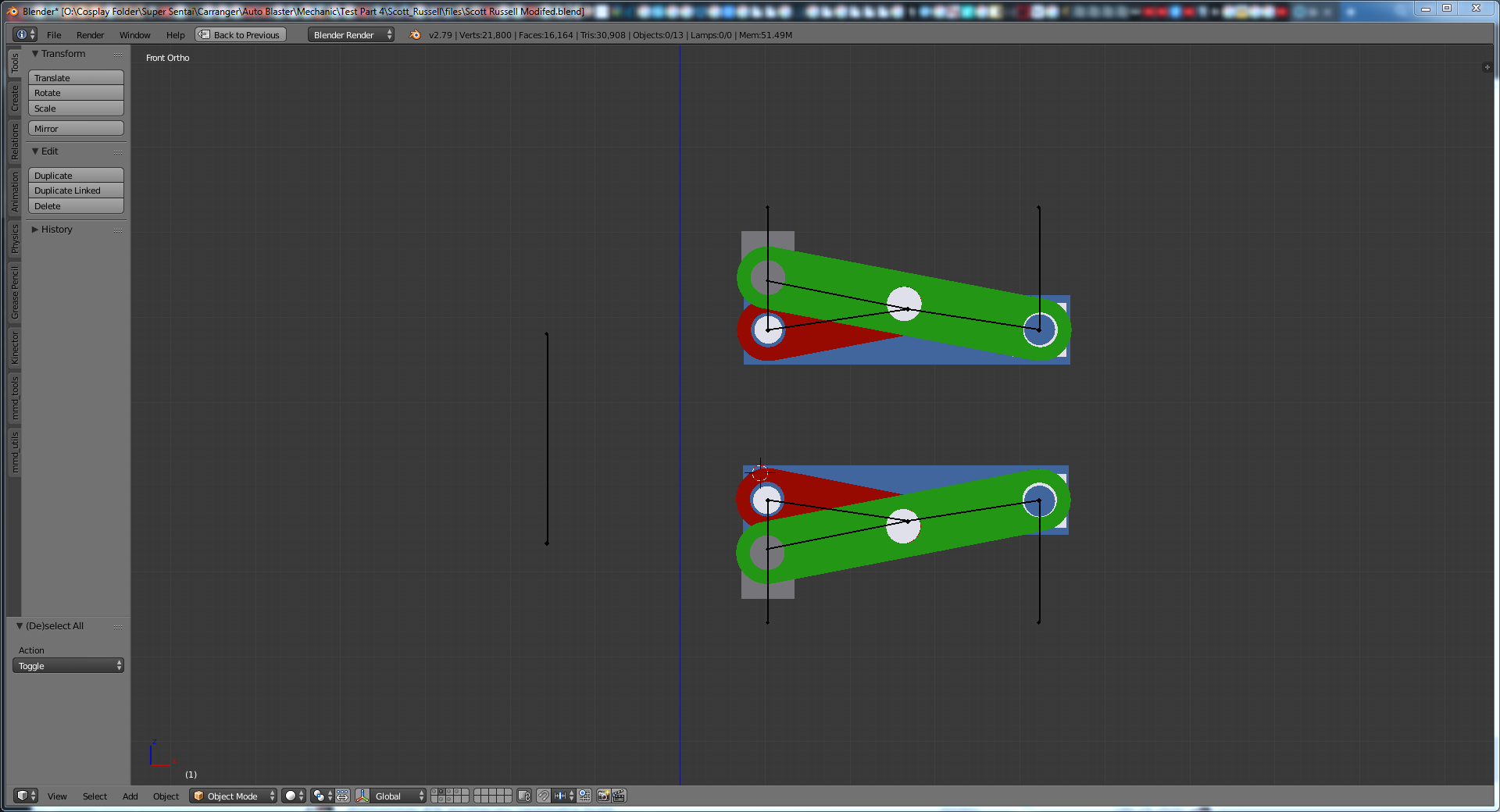1500x812 pixels.
Task: Open the Select menu
Action: (95, 796)
